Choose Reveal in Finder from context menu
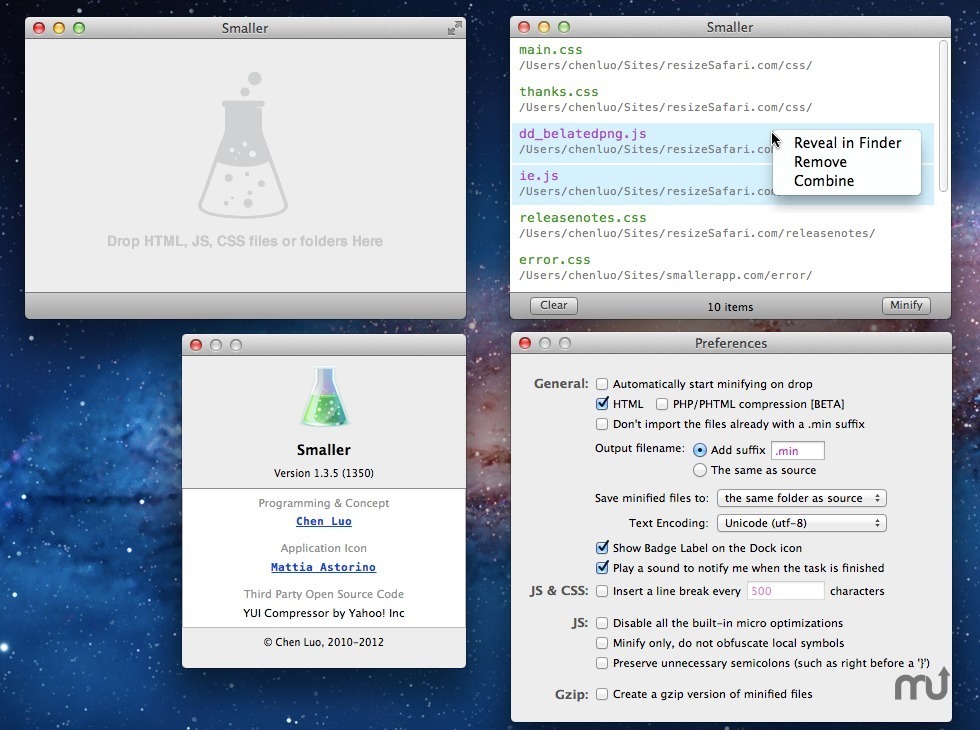980x730 pixels. 847,143
